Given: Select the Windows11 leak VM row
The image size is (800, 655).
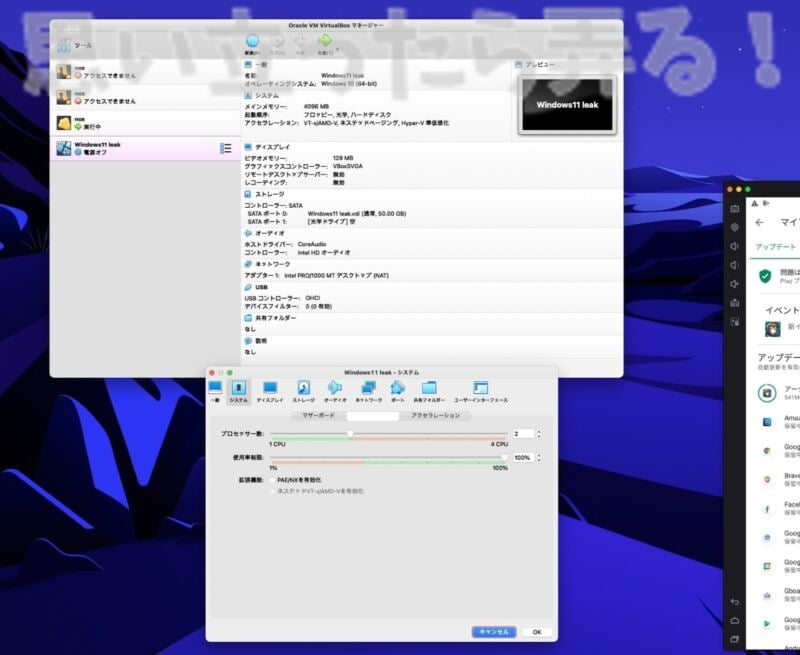Looking at the screenshot, I should click(145, 148).
